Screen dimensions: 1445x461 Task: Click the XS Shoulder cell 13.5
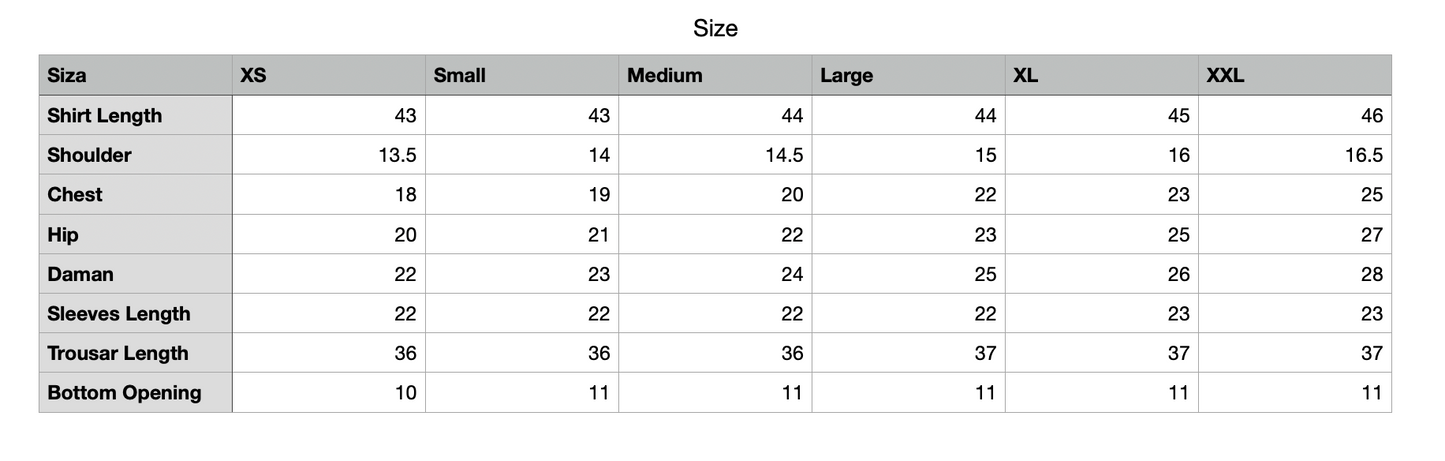click(x=329, y=155)
